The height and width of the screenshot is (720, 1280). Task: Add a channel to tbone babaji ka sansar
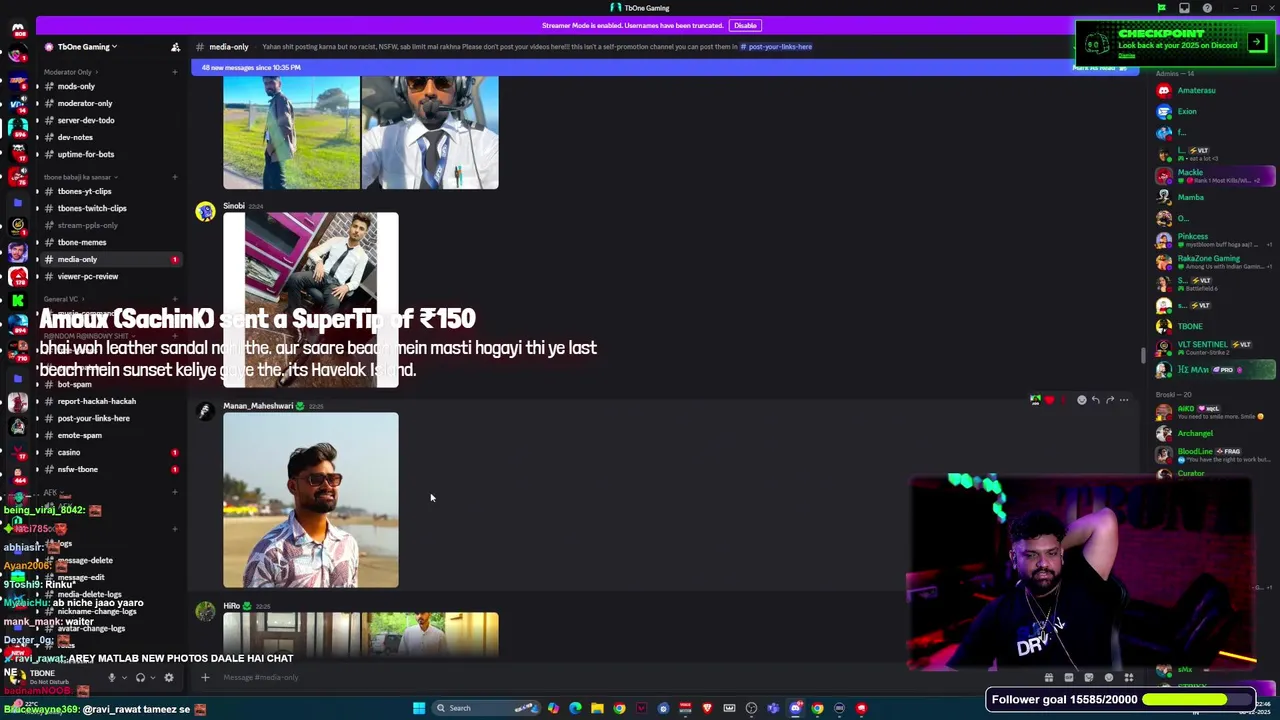click(175, 177)
